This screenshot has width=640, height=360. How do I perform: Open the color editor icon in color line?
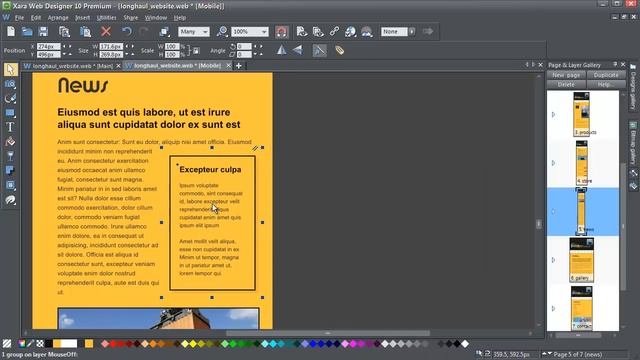click(x=22, y=344)
